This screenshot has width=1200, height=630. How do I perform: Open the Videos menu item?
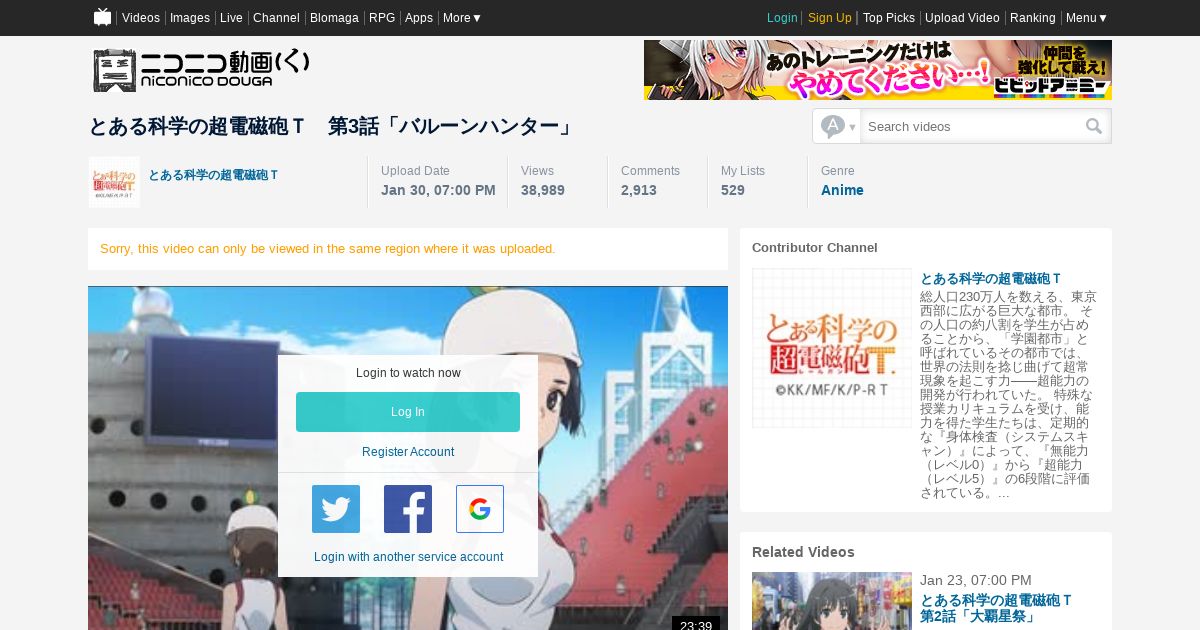tap(141, 18)
